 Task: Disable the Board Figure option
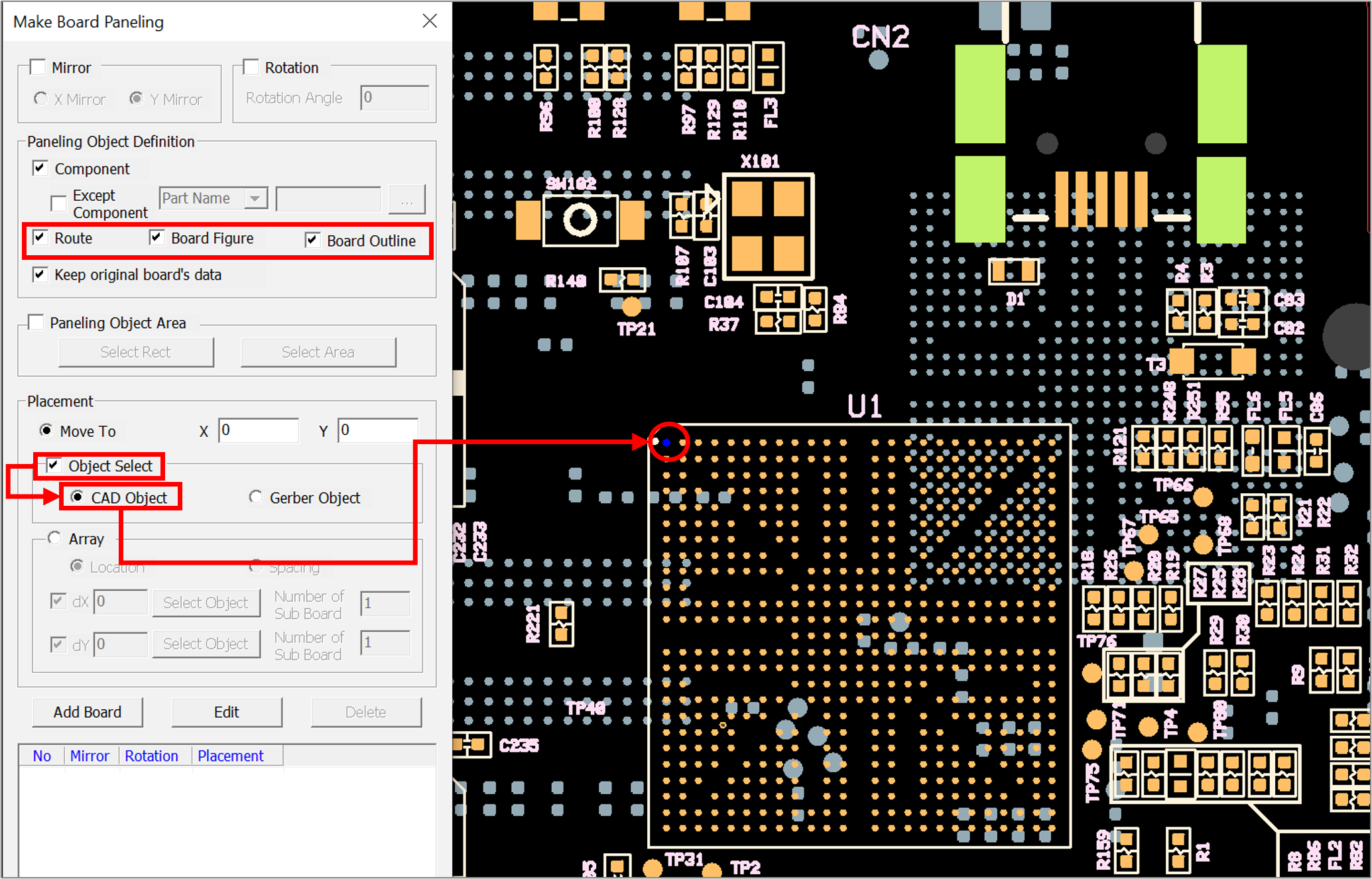click(156, 237)
